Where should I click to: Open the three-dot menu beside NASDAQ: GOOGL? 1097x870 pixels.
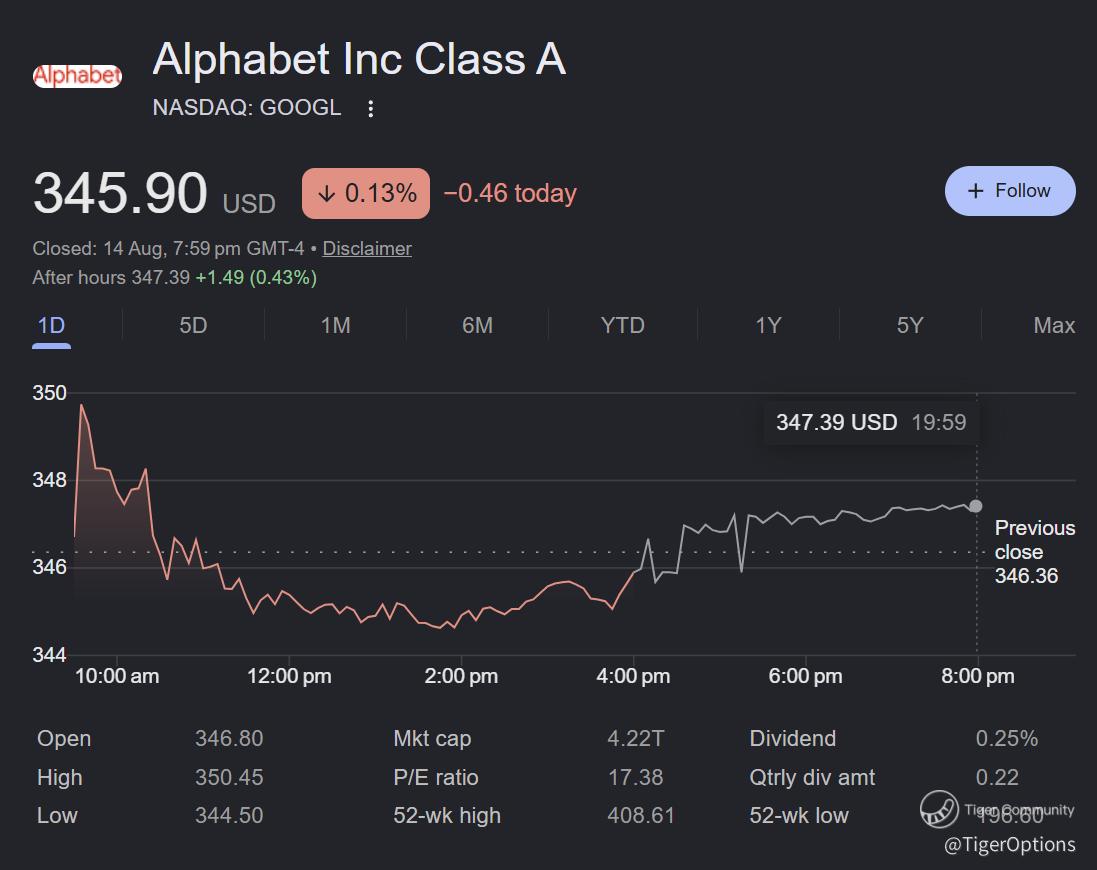[371, 108]
